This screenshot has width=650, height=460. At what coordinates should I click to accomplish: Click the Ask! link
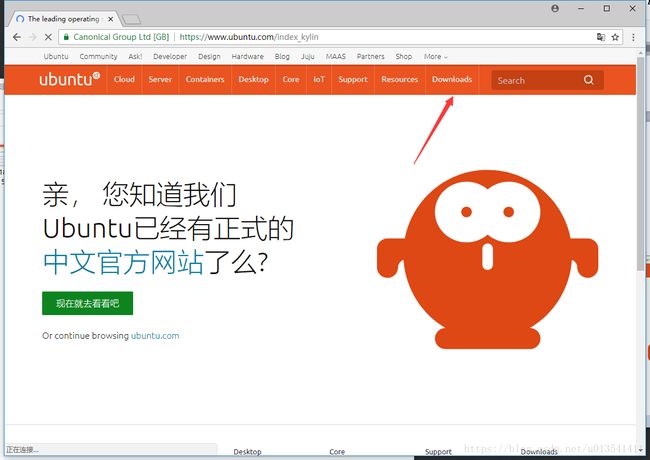coord(135,56)
